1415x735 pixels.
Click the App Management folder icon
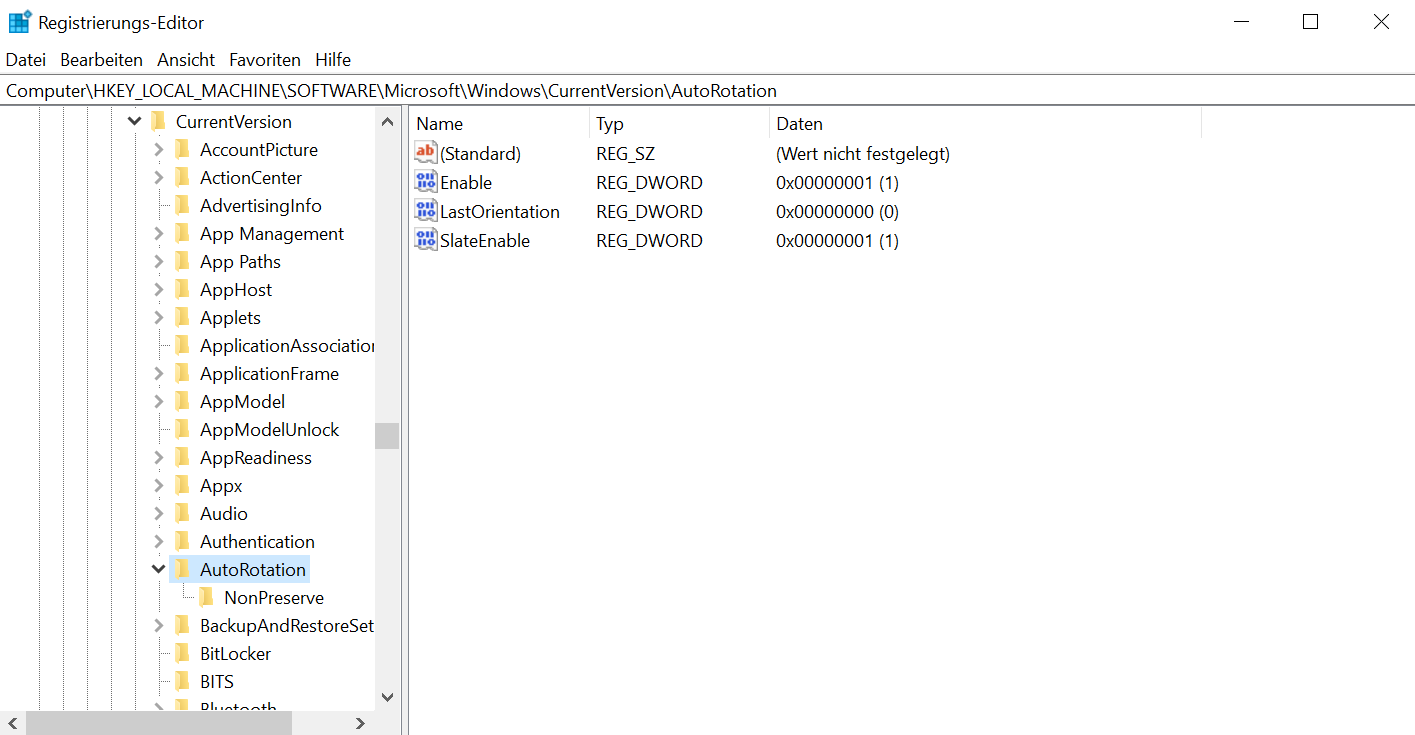[x=182, y=233]
